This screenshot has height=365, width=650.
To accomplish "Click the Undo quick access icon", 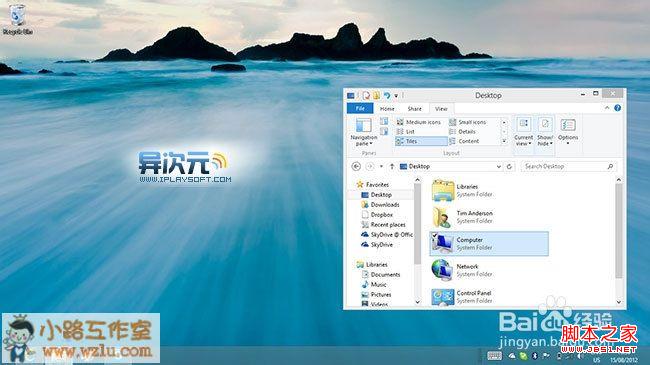I will point(387,96).
